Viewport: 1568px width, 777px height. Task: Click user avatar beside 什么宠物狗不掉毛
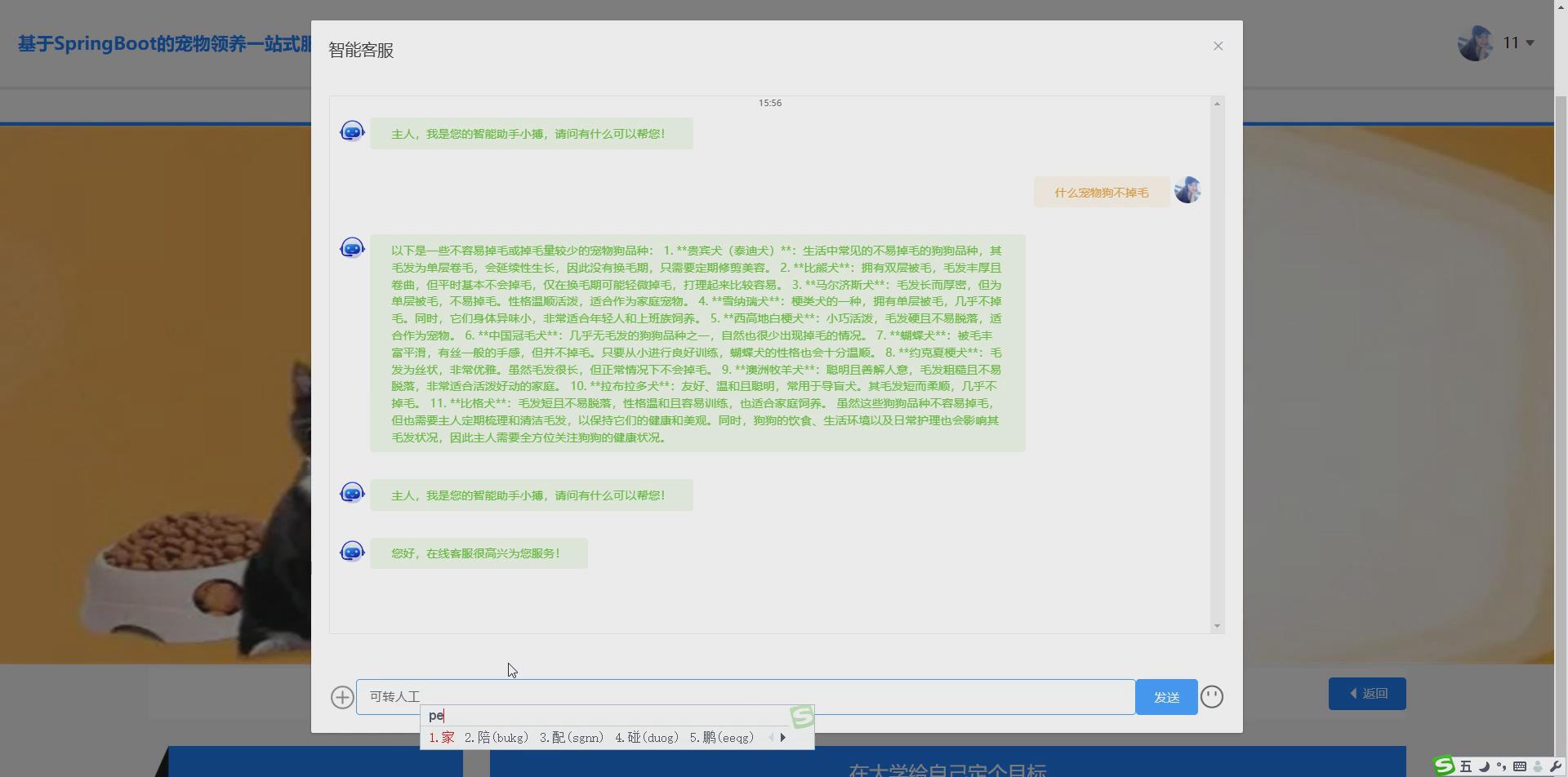coord(1187,190)
